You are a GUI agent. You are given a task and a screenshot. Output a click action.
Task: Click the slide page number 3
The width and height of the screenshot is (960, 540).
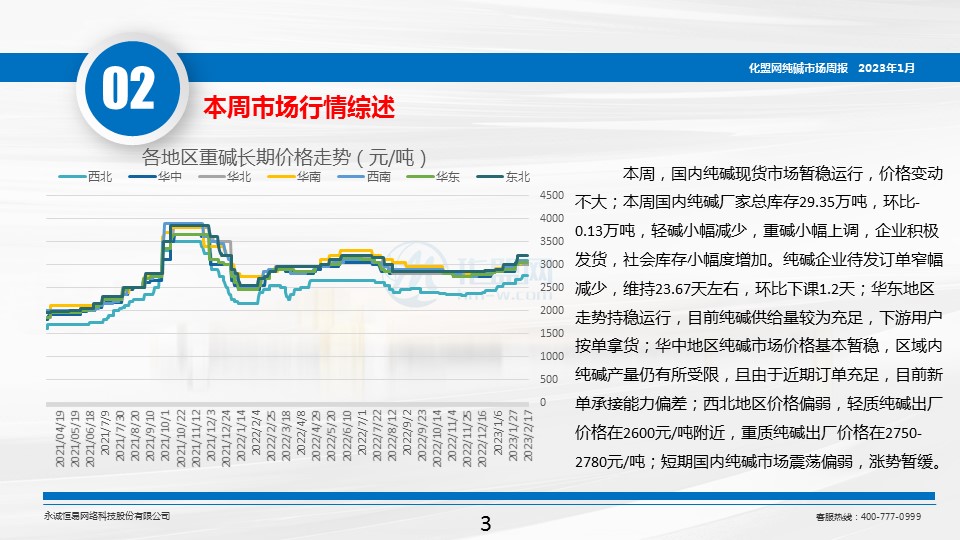(486, 523)
